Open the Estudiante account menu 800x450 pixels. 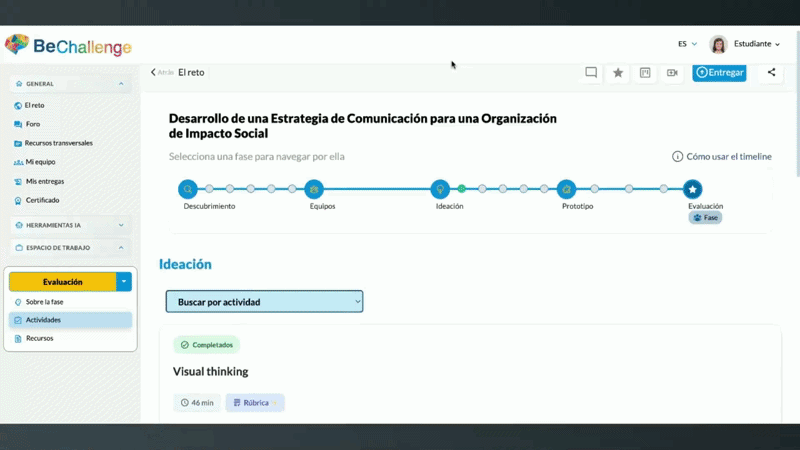(757, 44)
